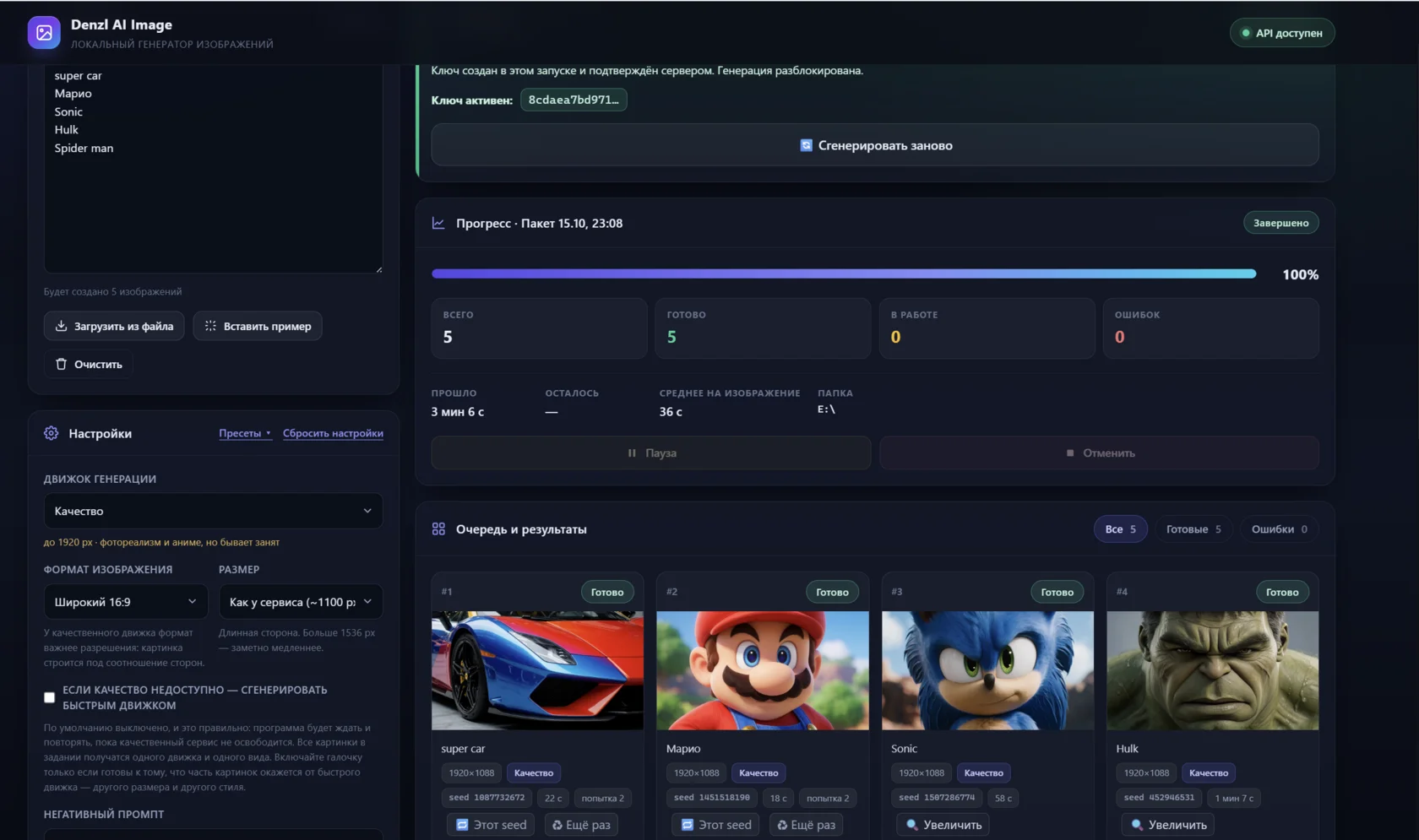
Task: Click inside the prompts text area
Action: [213, 169]
